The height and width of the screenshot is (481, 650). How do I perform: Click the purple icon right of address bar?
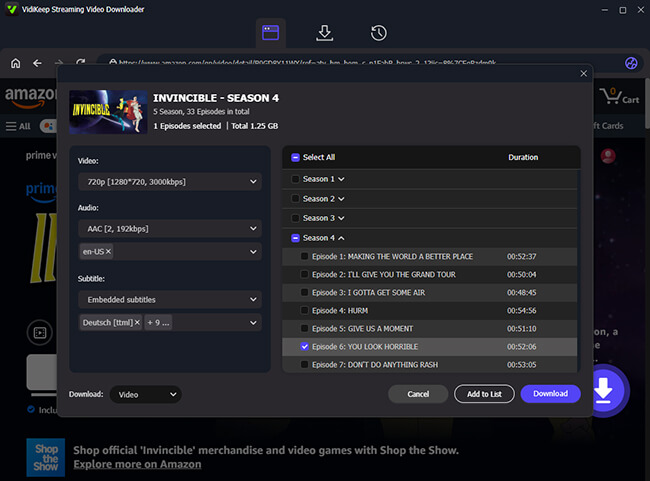click(631, 63)
